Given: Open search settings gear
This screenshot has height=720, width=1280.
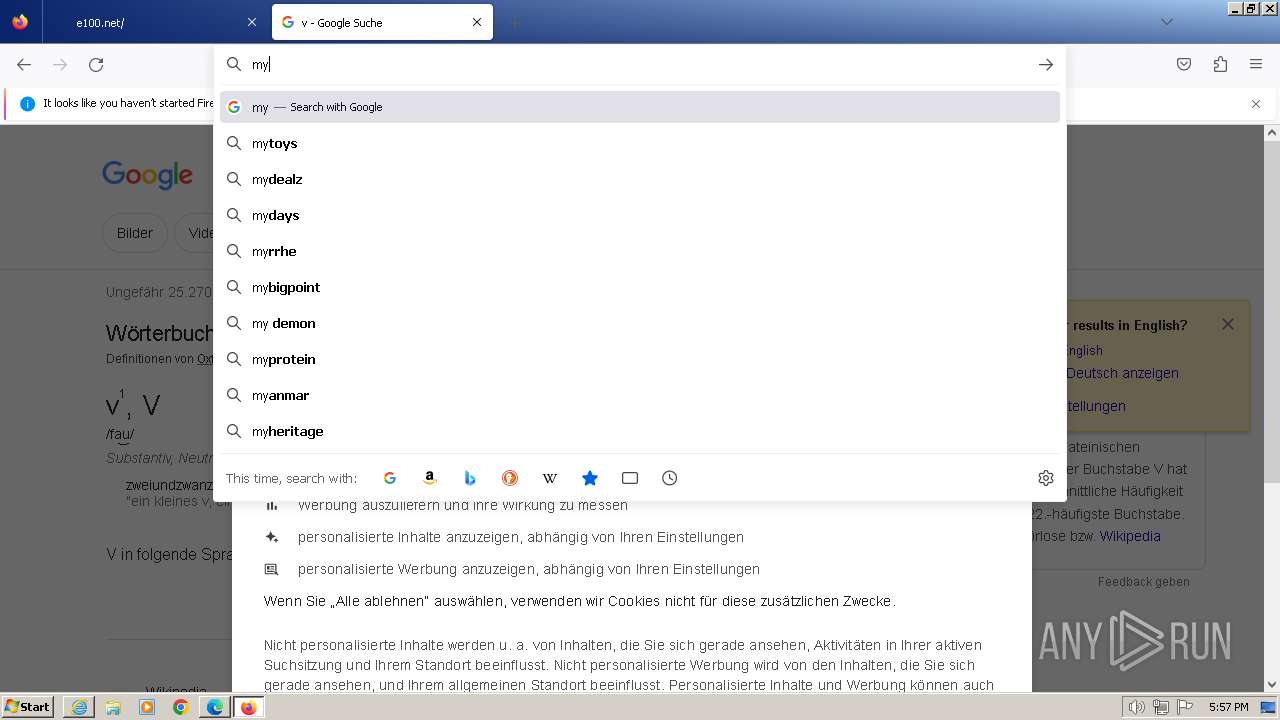Looking at the screenshot, I should [1046, 478].
